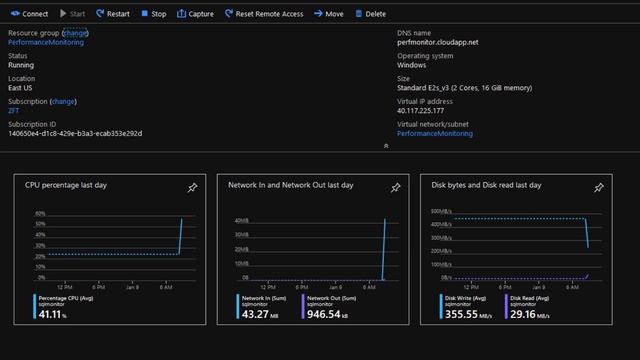Click the Network In blue legend swatch
The height and width of the screenshot is (360, 640).
tap(238, 307)
